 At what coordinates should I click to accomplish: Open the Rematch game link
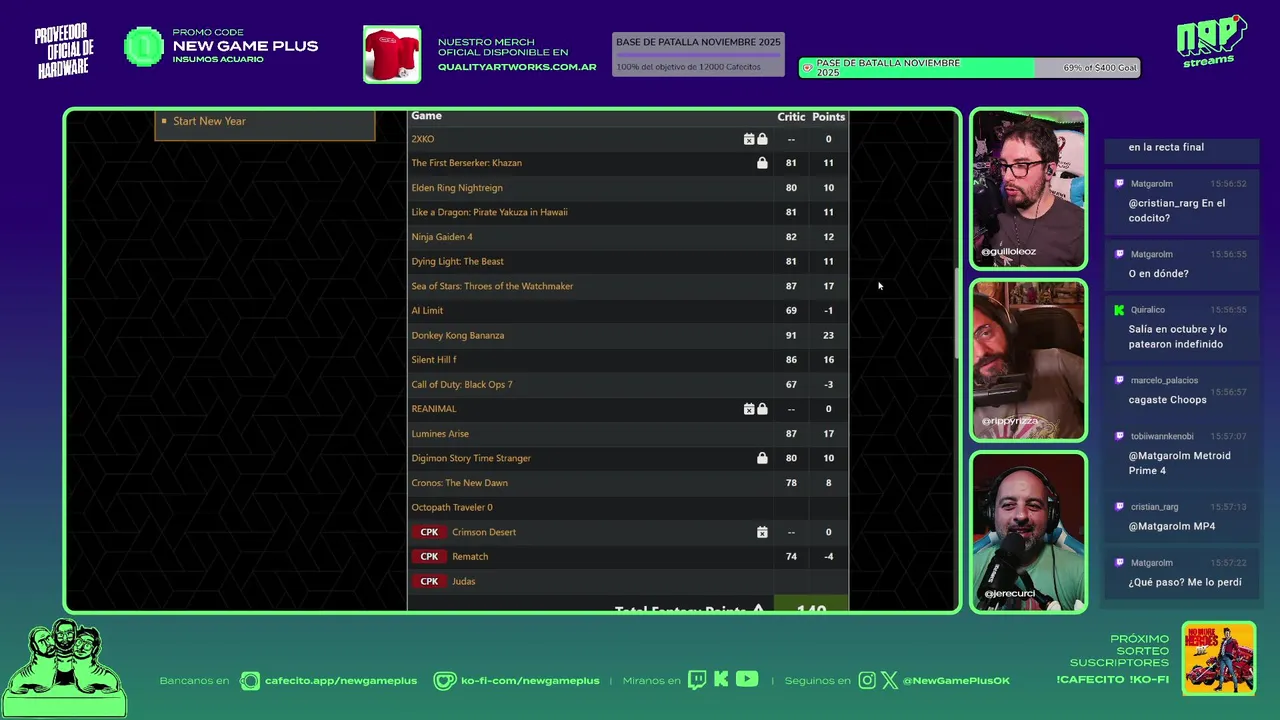(470, 557)
